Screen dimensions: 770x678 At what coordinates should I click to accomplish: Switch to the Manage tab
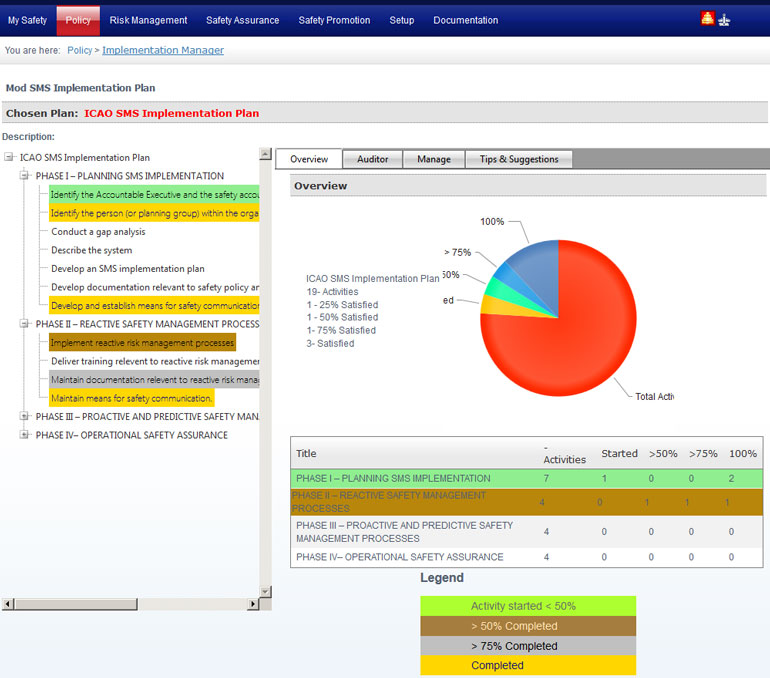coord(434,159)
